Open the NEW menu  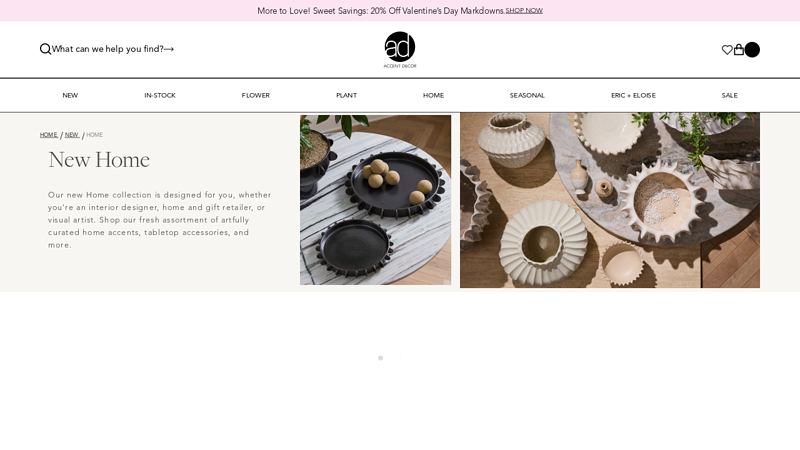click(x=70, y=95)
